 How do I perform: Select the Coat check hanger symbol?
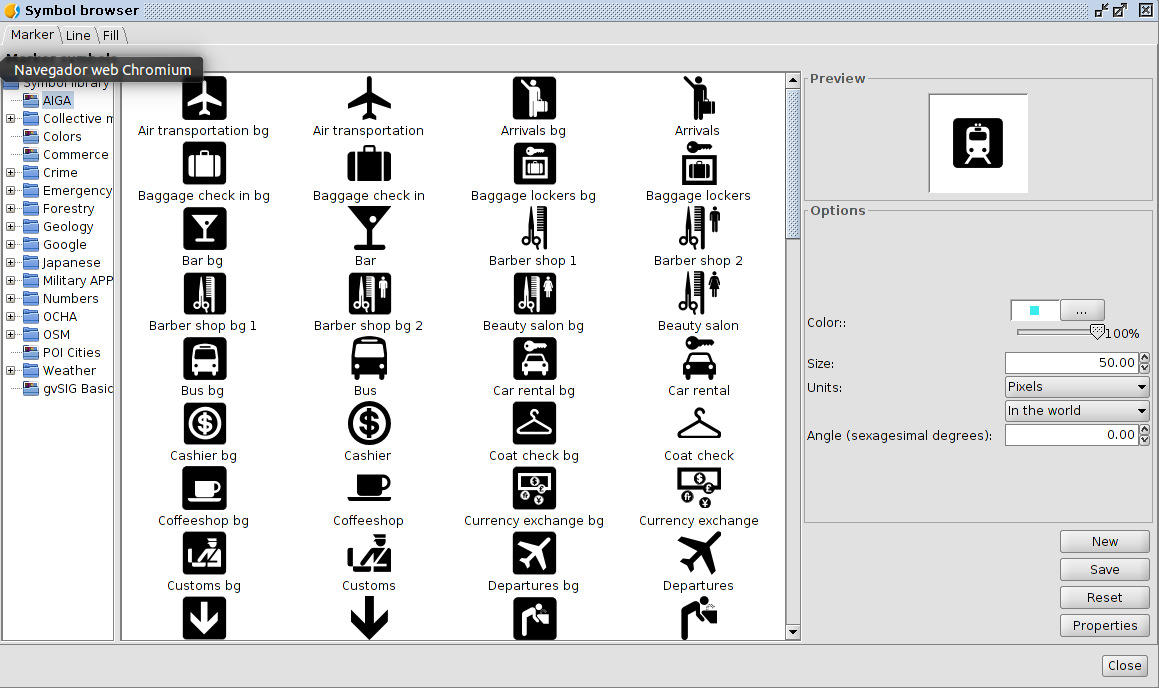tap(698, 423)
